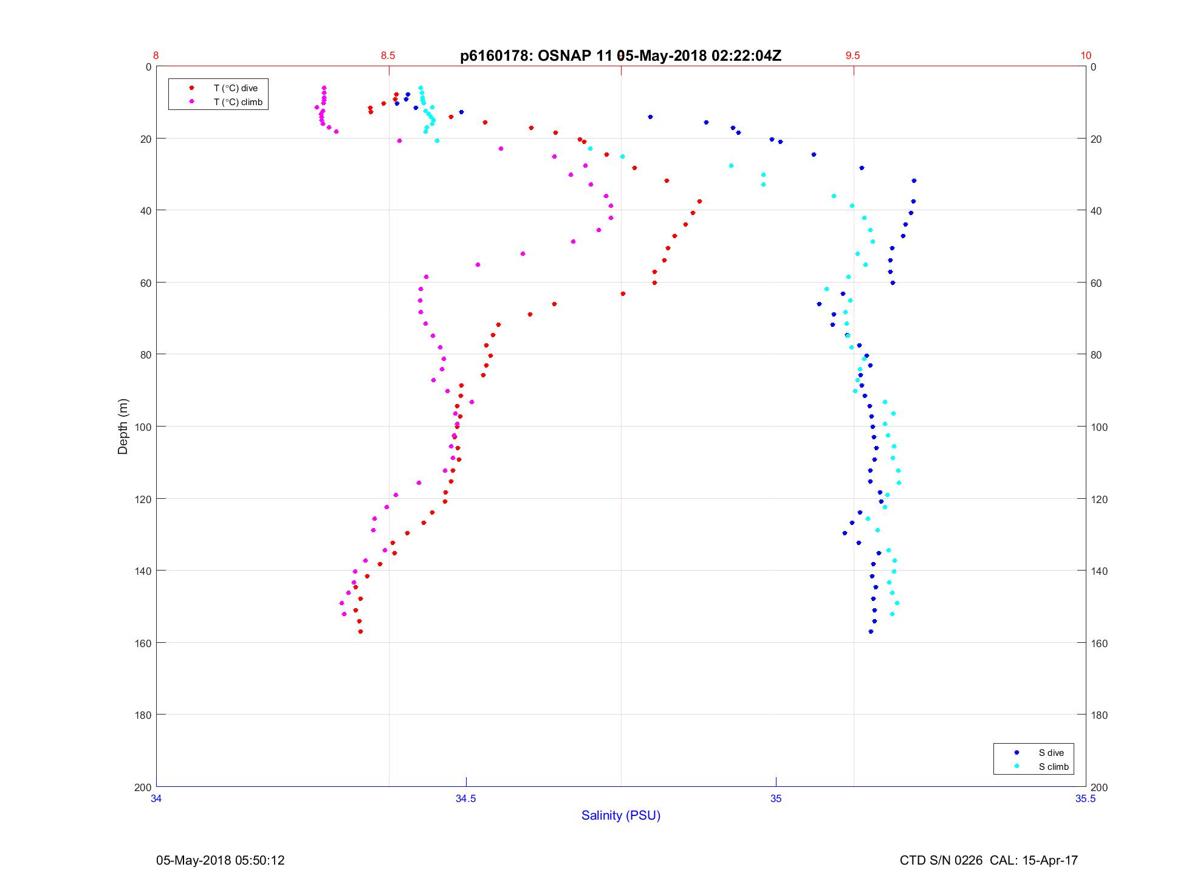Select the 'T (°C) climb' legend label
1200x885 pixels.
[238, 102]
